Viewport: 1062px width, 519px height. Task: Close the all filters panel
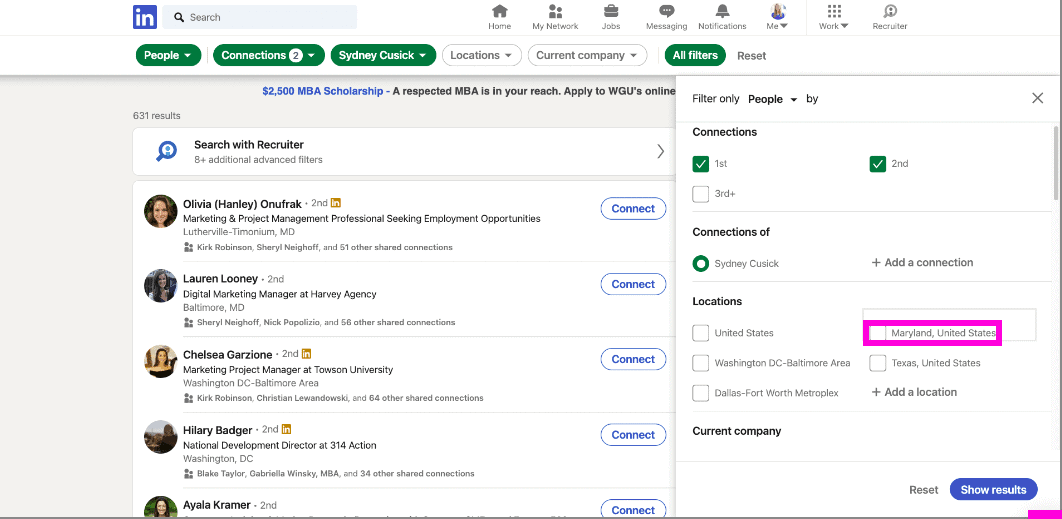tap(1037, 98)
